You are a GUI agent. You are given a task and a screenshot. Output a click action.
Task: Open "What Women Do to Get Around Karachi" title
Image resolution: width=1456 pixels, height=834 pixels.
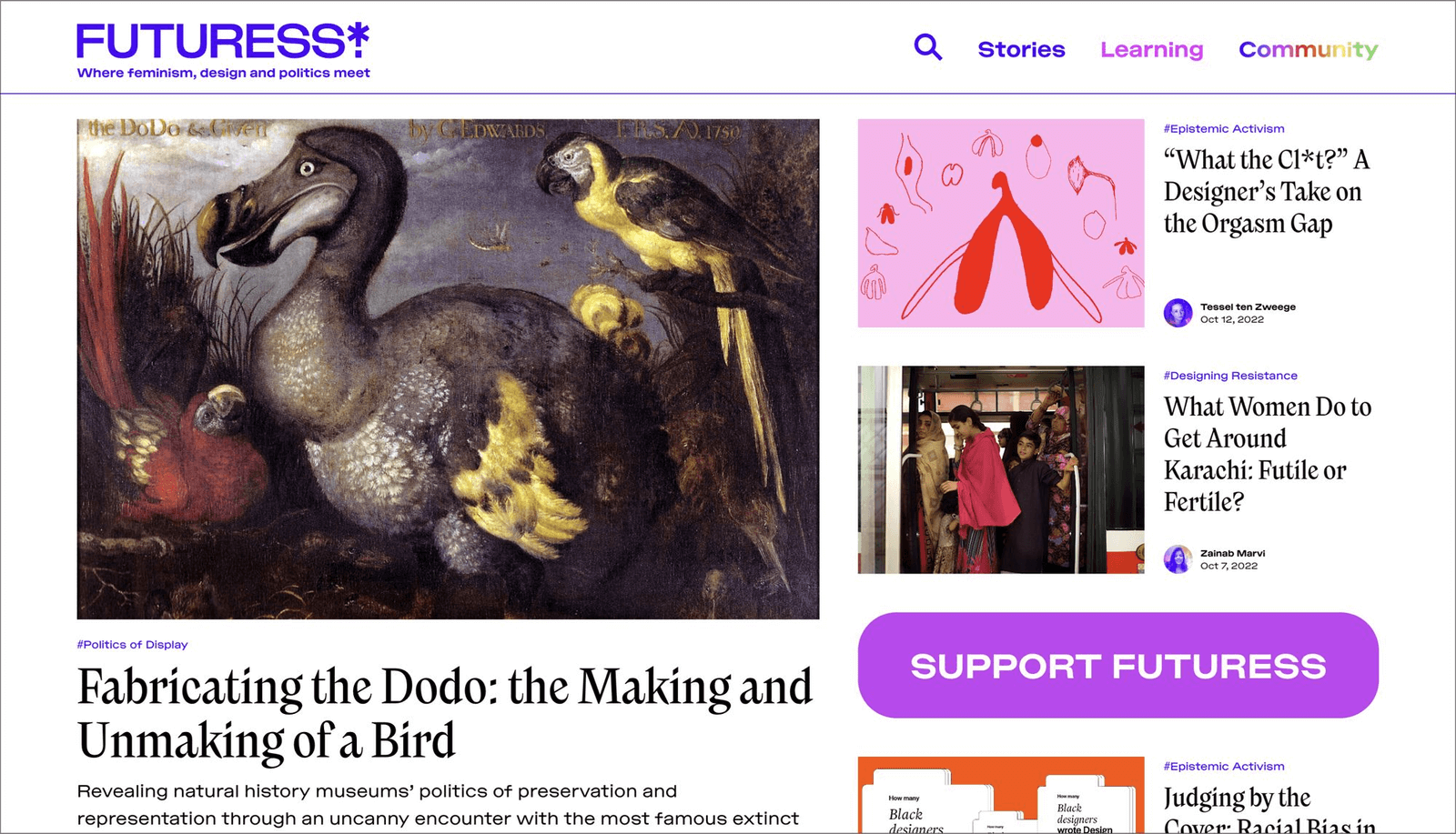[1268, 454]
